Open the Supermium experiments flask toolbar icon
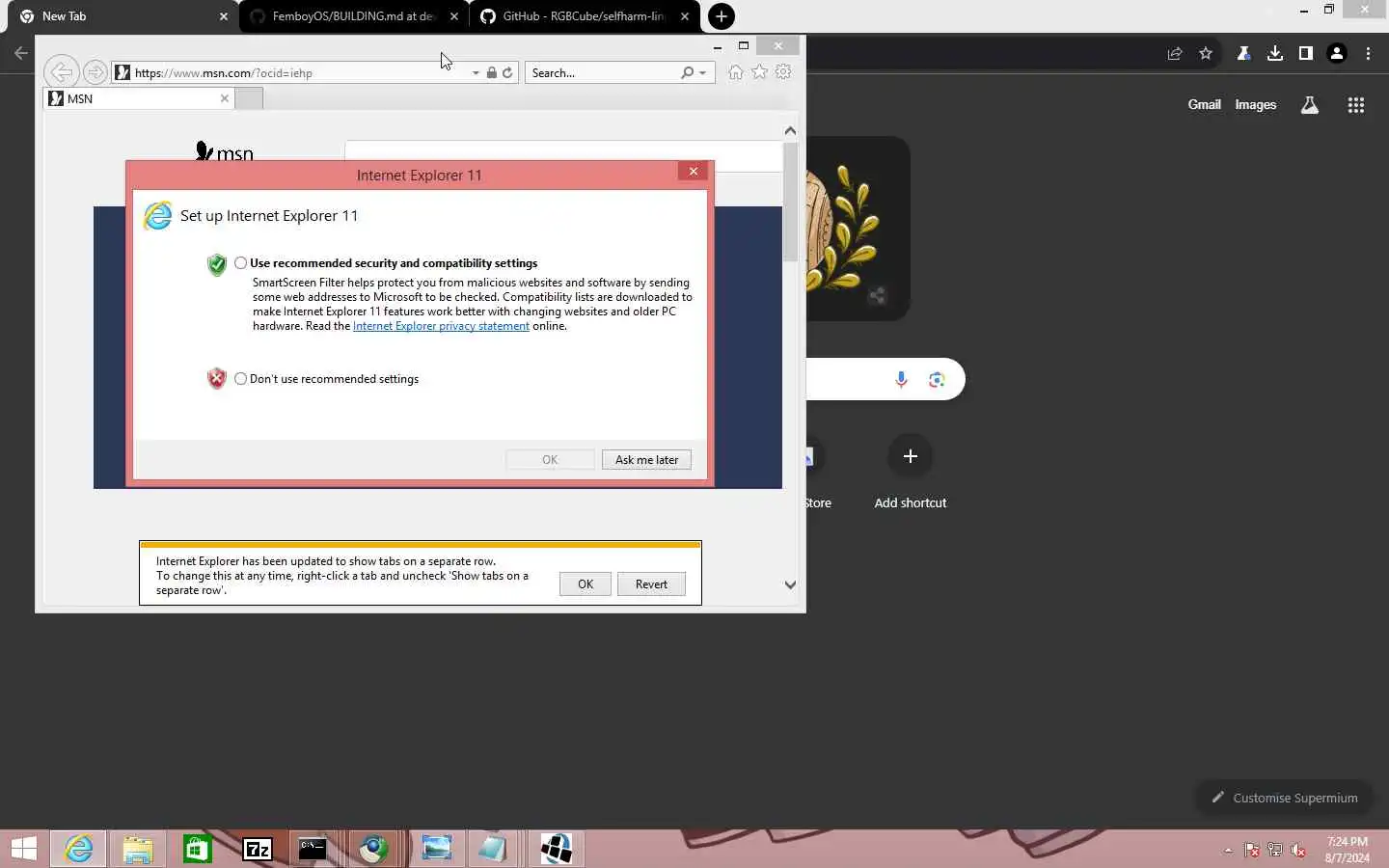This screenshot has height=868, width=1389. pyautogui.click(x=1243, y=54)
